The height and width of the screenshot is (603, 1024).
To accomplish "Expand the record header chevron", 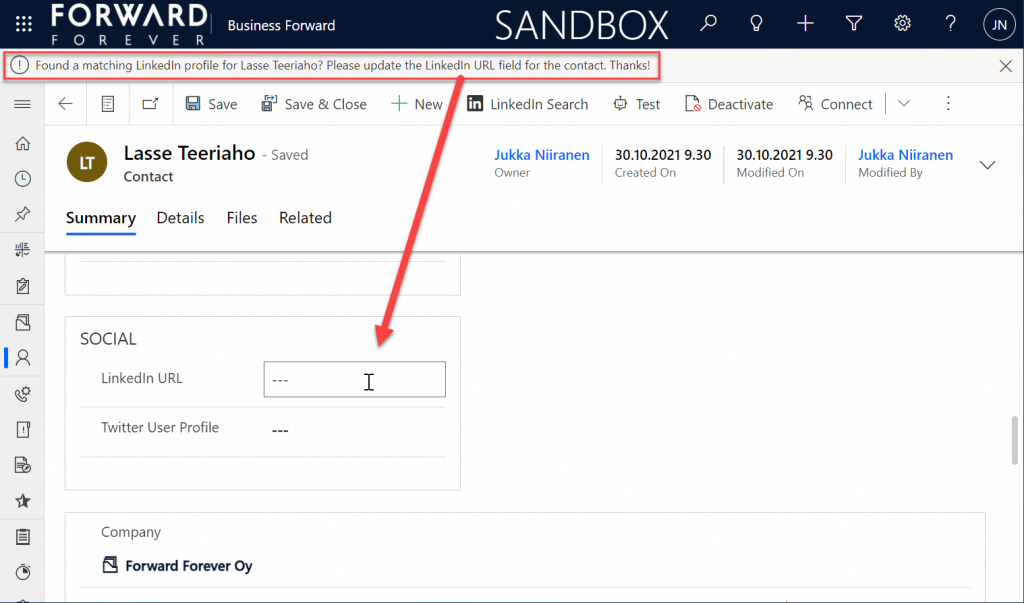I will pyautogui.click(x=987, y=165).
